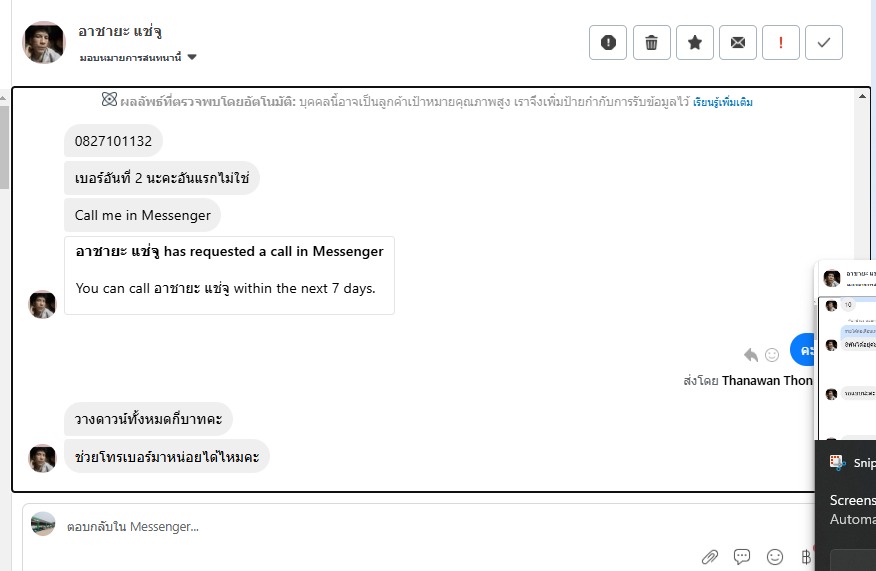Open the screenshot preview thumbnail
Screen dimensions: 876x571
click(846, 350)
